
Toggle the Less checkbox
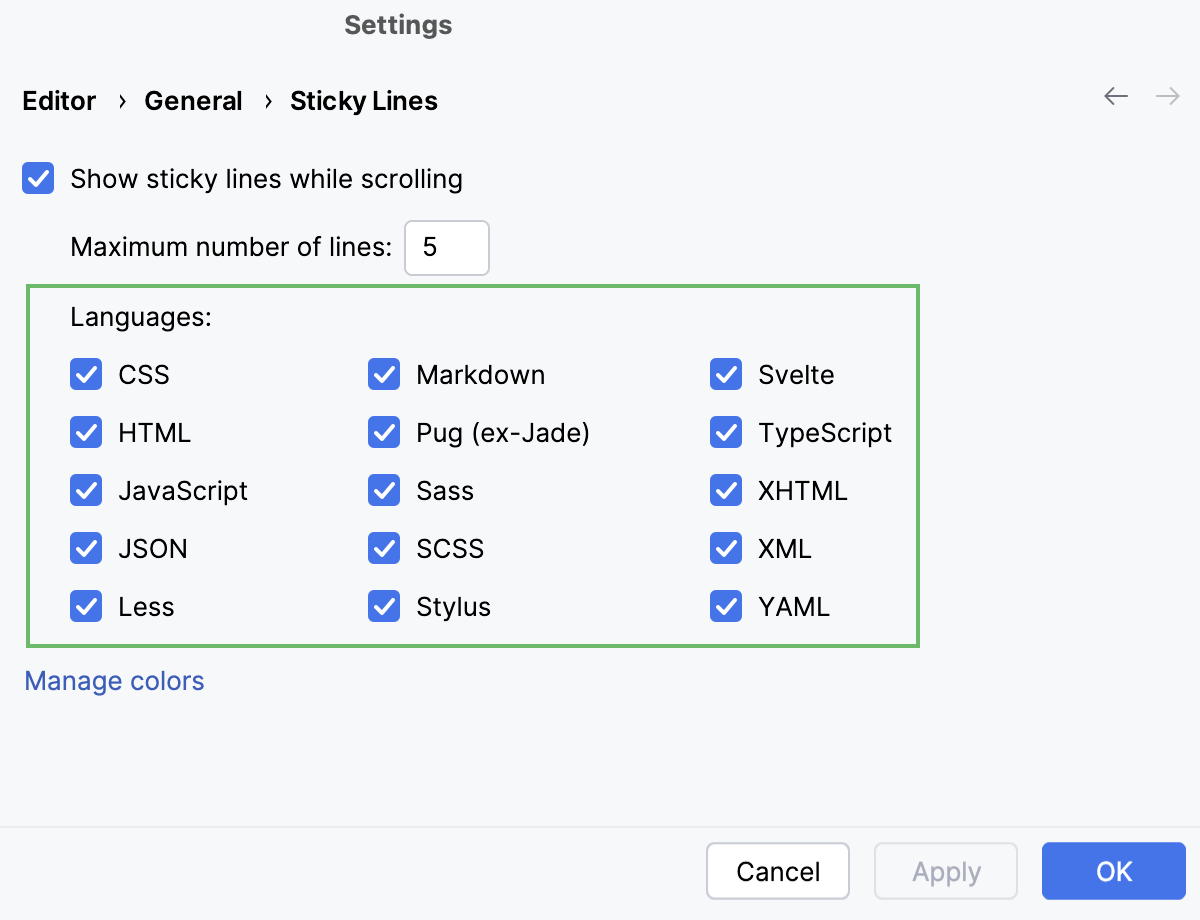coord(86,606)
